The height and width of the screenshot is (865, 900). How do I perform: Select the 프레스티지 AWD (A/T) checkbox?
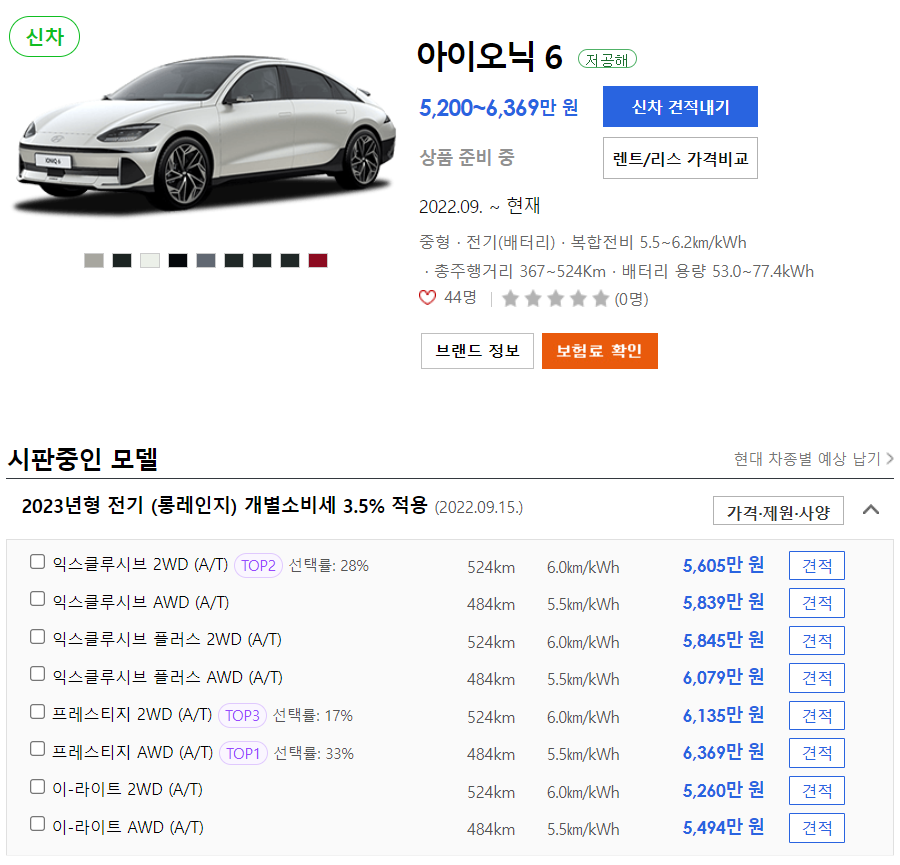[37, 748]
